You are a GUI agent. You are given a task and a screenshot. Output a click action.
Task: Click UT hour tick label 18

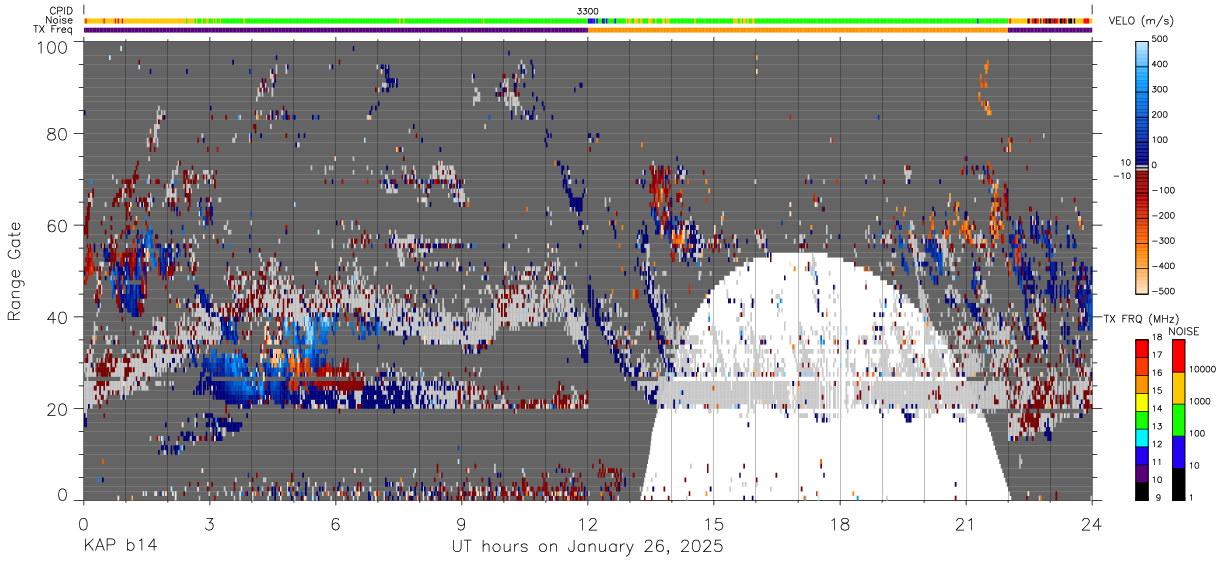coord(840,524)
